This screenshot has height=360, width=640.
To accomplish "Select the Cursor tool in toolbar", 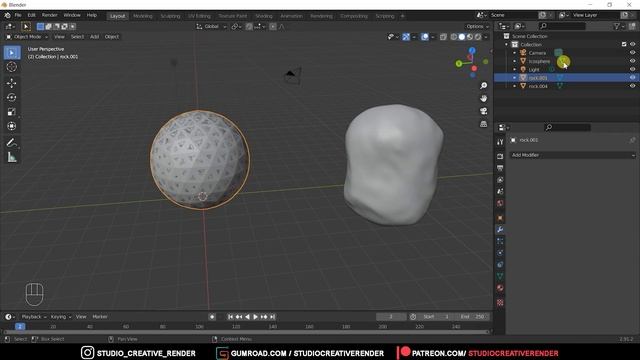I will point(11,67).
